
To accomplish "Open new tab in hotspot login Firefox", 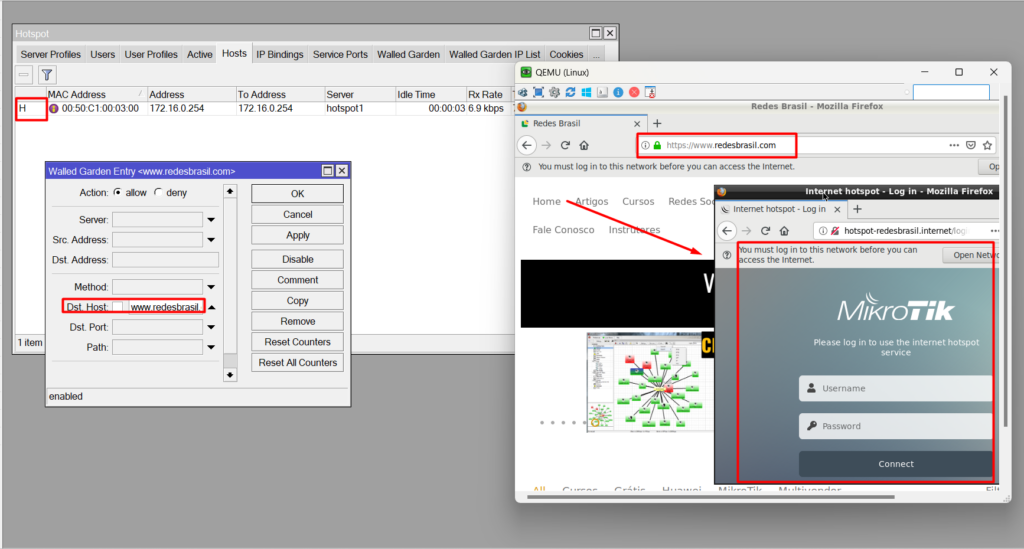I will point(857,209).
